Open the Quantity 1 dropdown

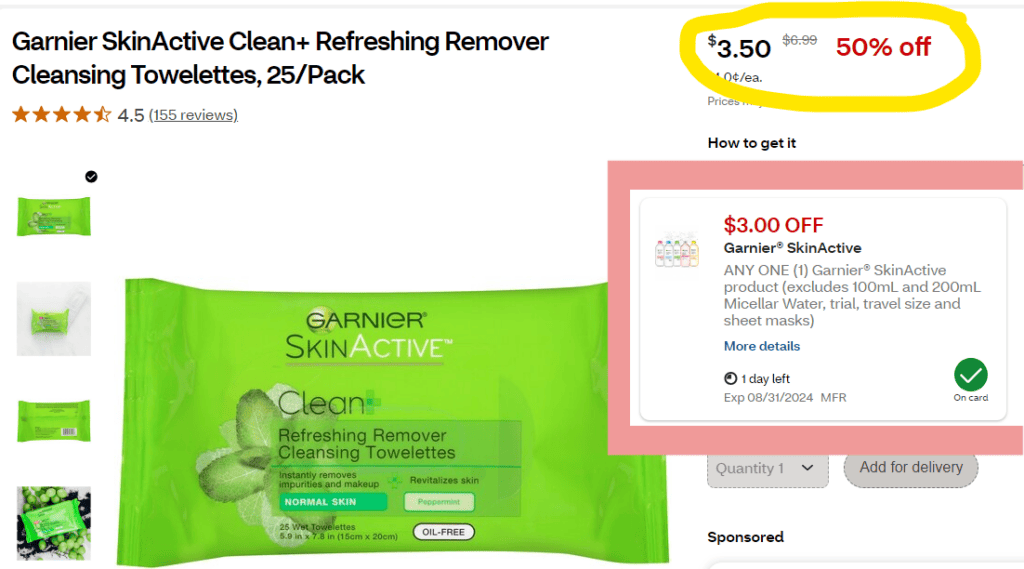(x=767, y=468)
